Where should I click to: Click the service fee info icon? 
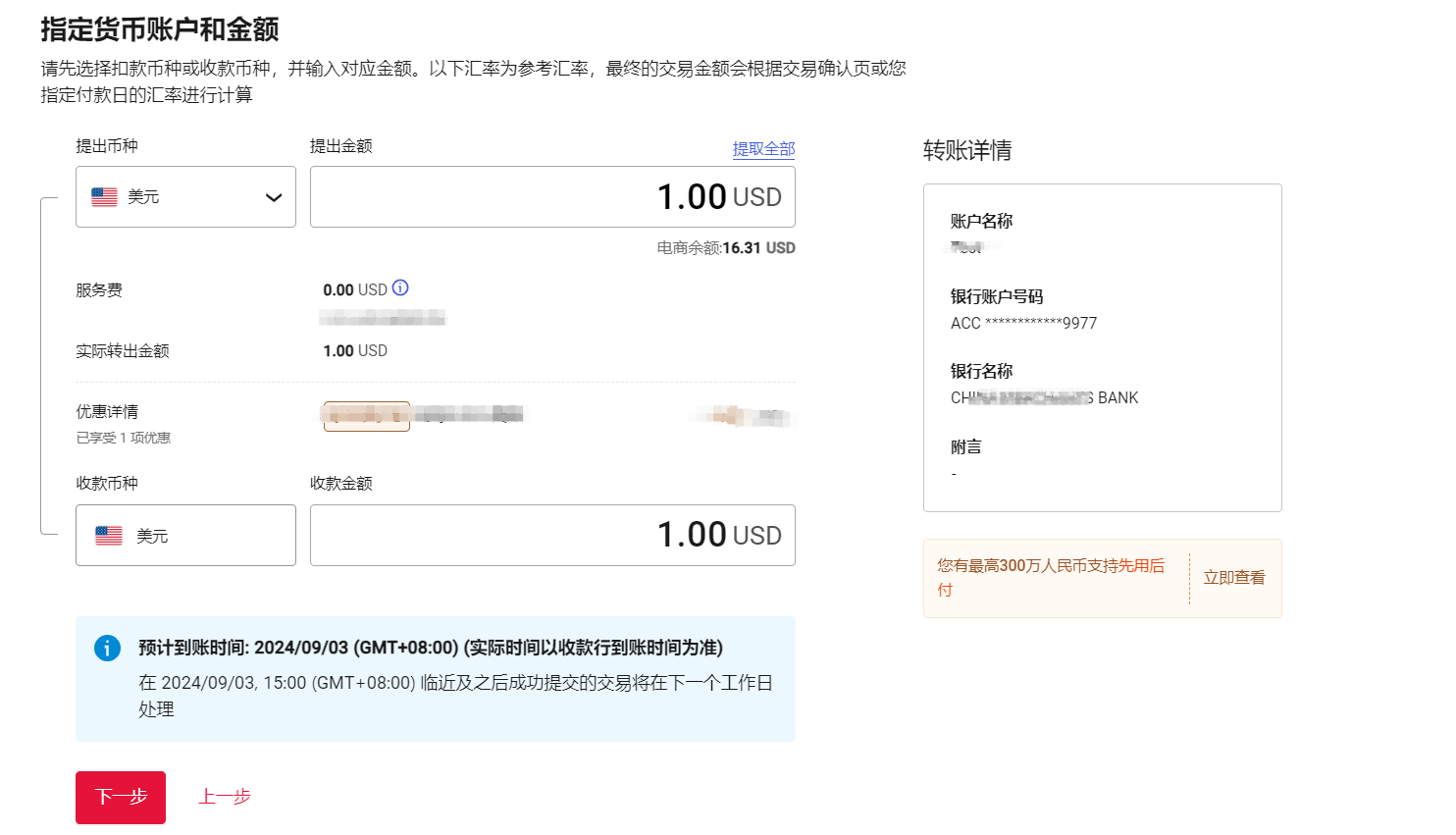click(400, 288)
